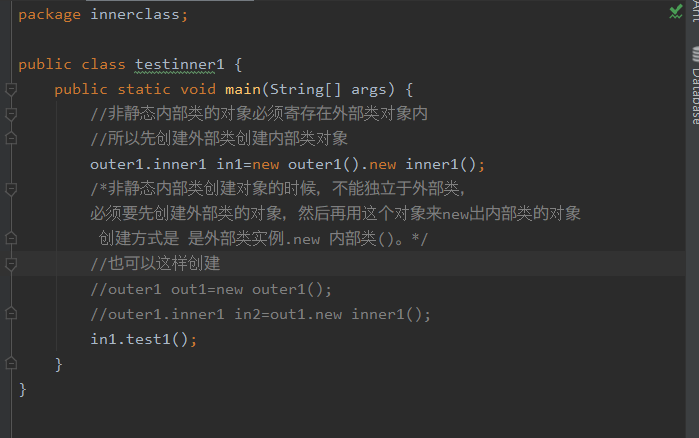Click fold end marker beside //所以先创建外部类 line

[11, 139]
